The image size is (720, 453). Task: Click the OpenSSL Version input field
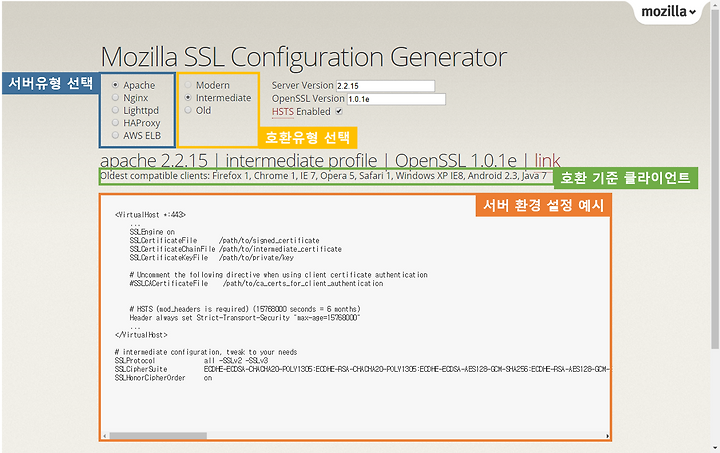coord(396,99)
